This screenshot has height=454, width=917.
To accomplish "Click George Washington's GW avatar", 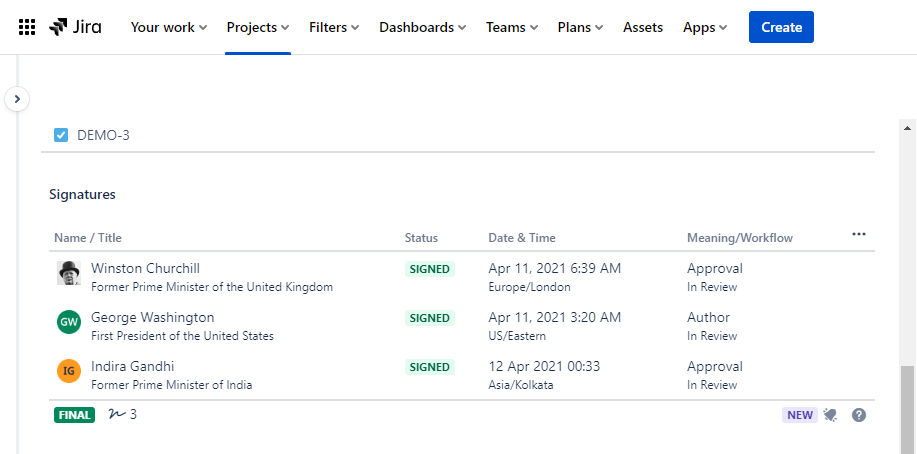I will 69,322.
